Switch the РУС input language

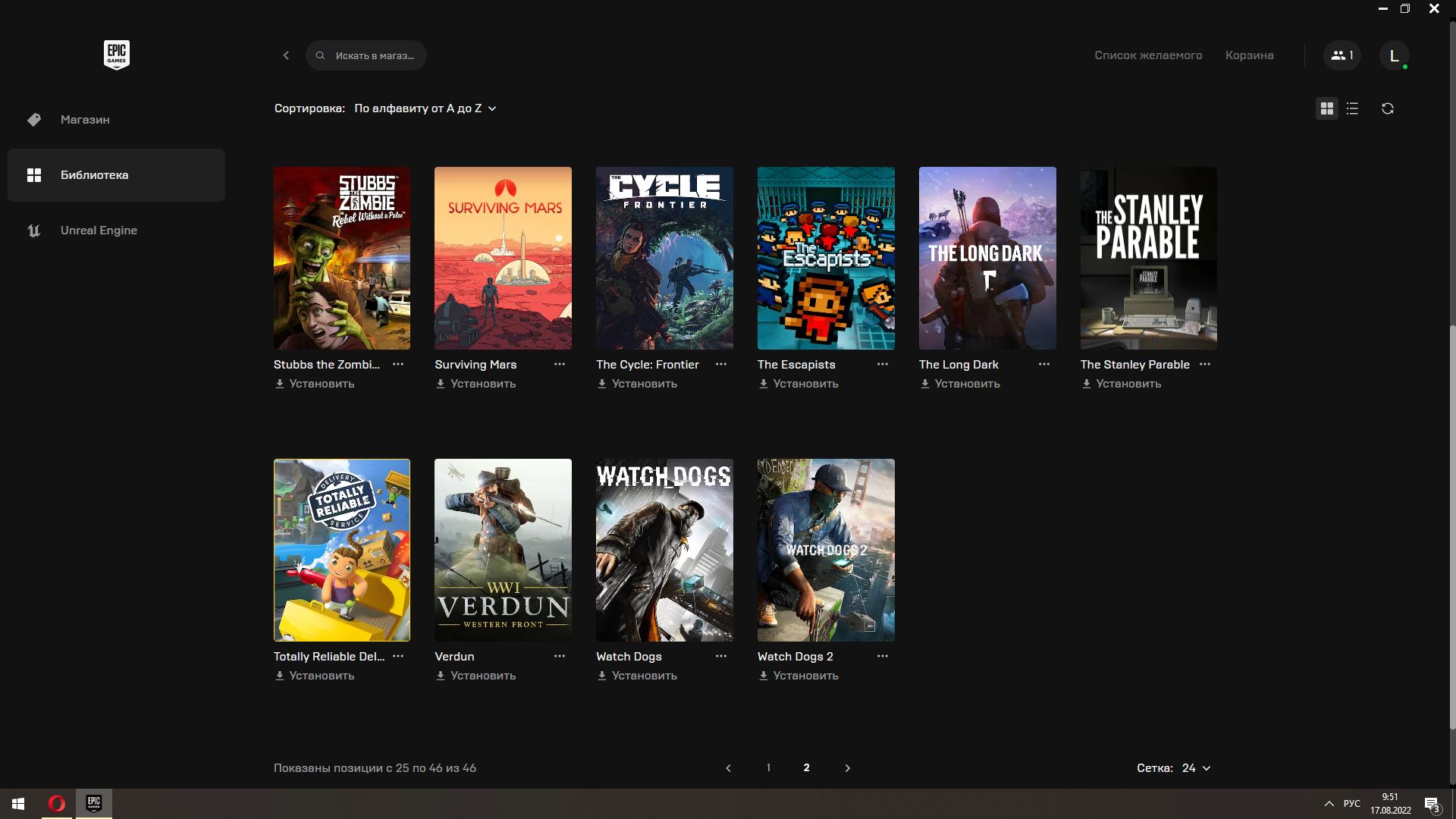[x=1352, y=804]
